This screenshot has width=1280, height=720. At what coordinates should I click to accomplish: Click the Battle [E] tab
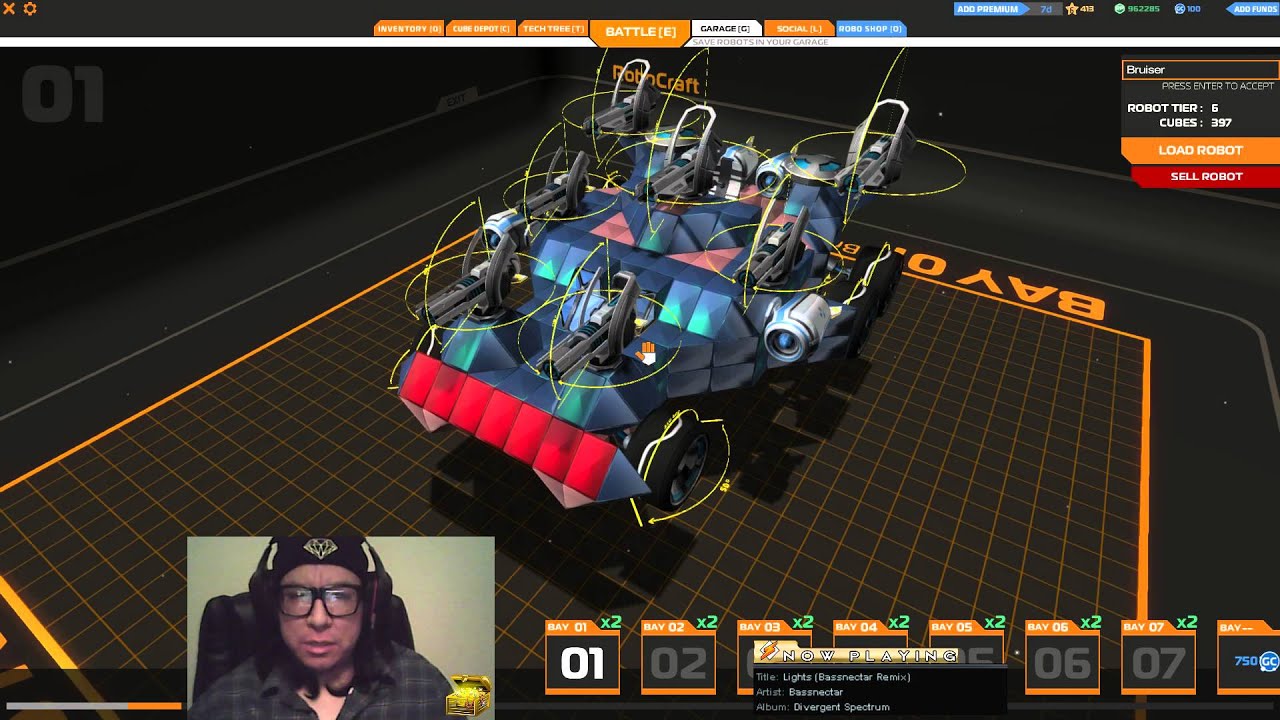(640, 32)
